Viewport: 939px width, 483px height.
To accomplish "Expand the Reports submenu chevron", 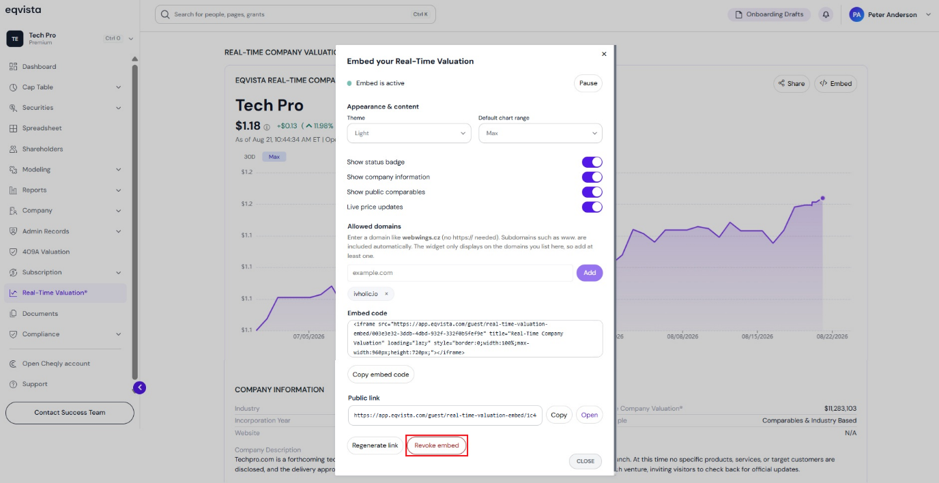I will (x=118, y=190).
